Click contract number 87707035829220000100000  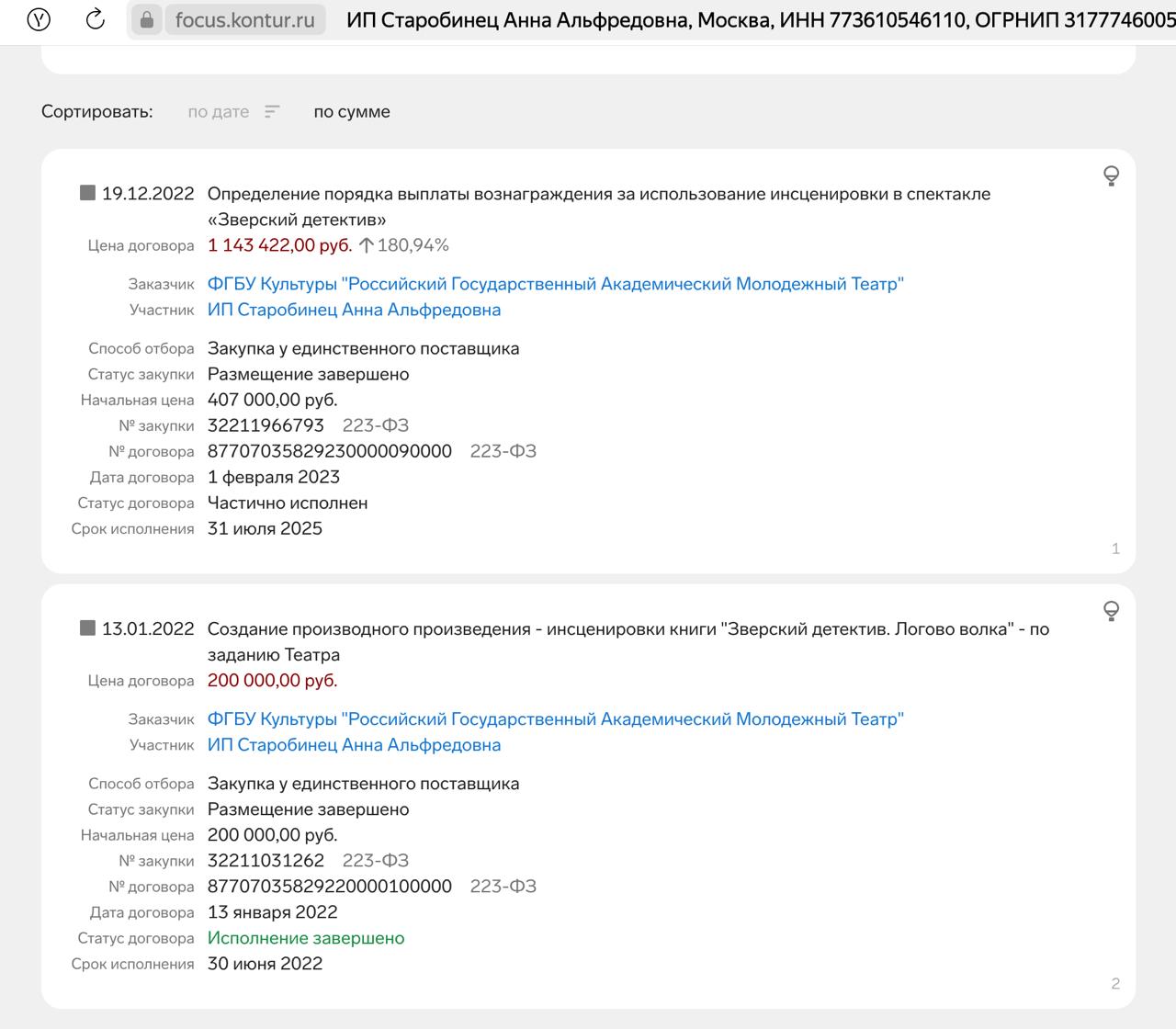329,887
